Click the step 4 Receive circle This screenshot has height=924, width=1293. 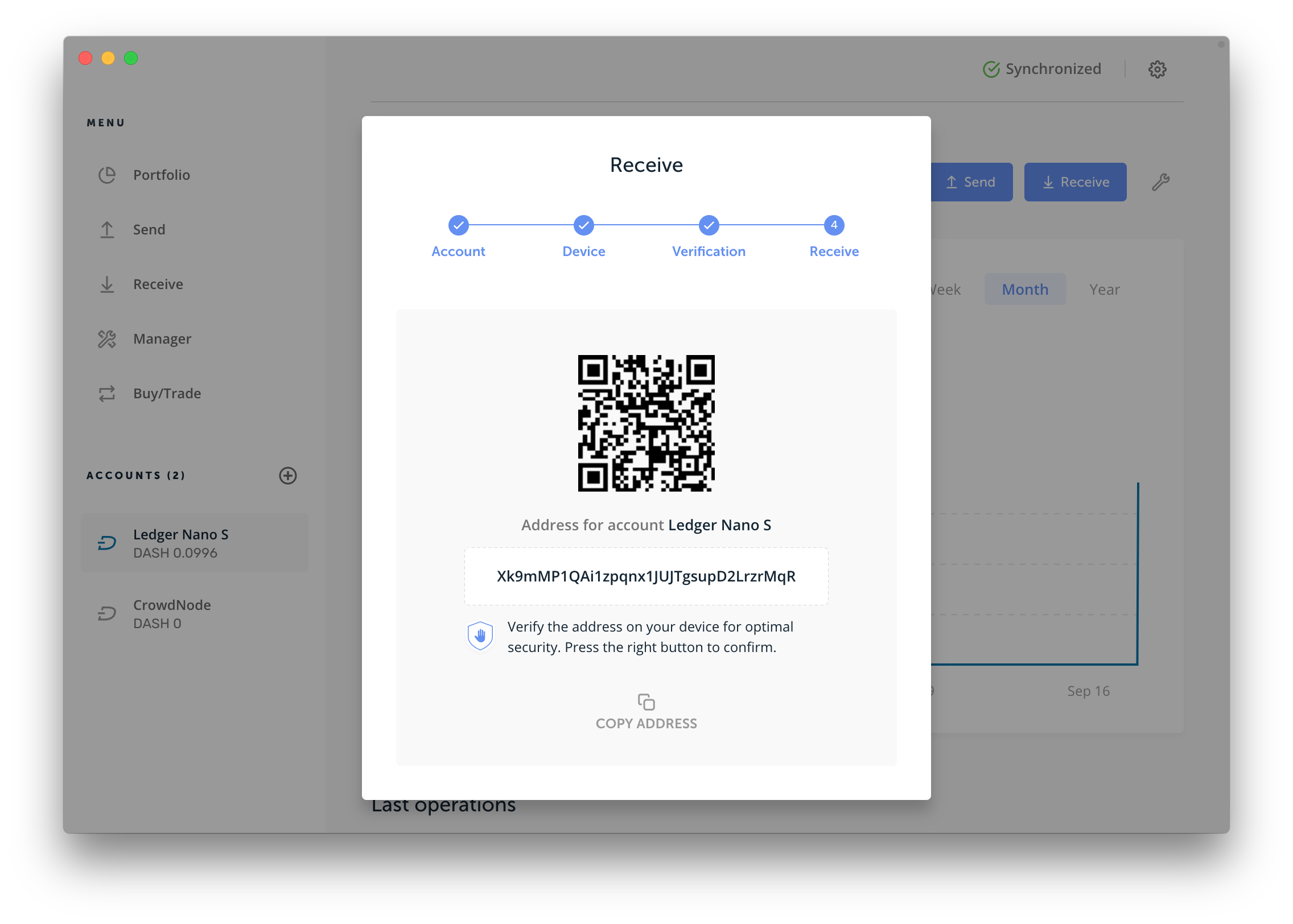coord(834,225)
